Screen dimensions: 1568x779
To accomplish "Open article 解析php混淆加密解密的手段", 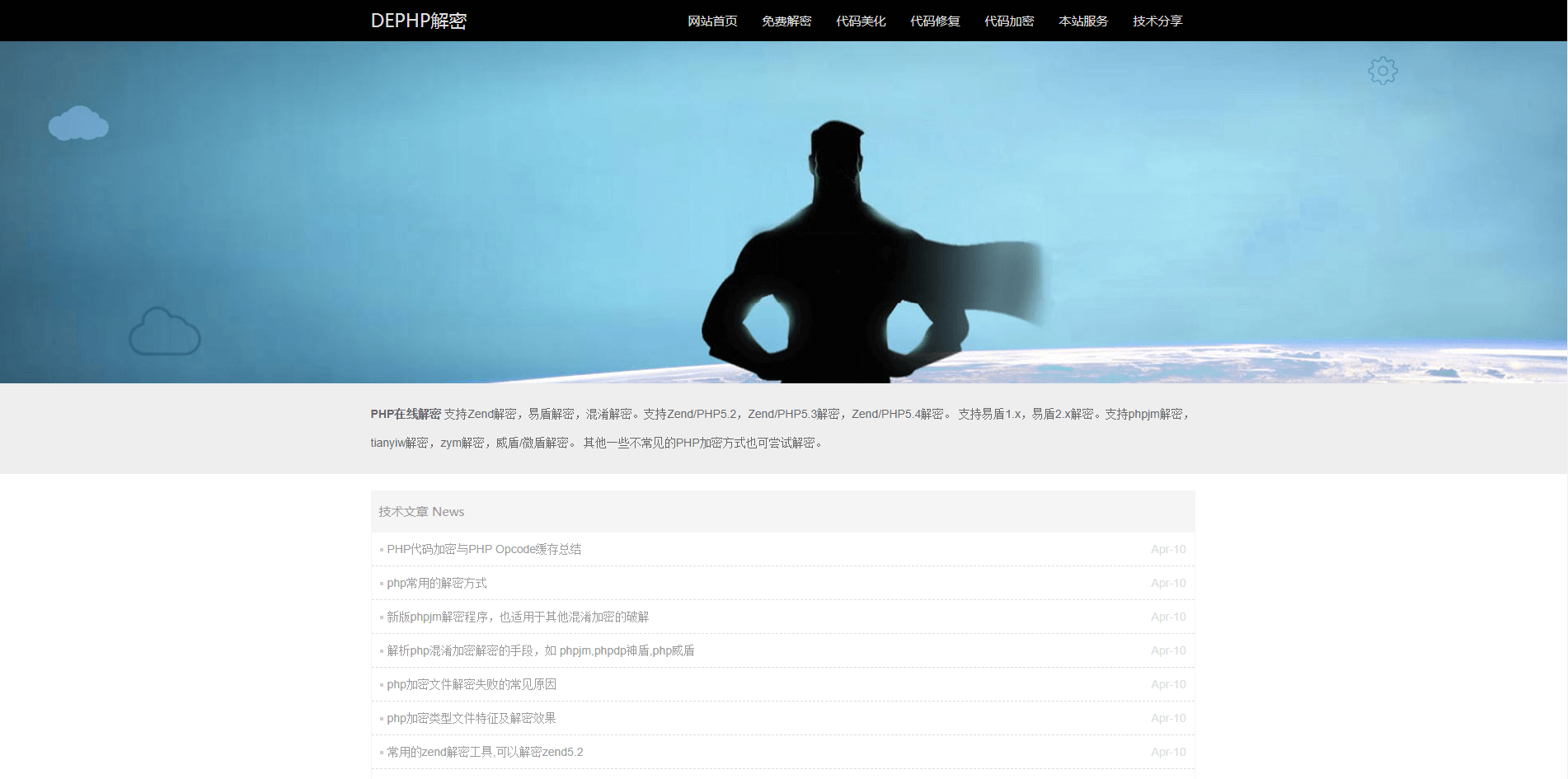I will (x=540, y=650).
